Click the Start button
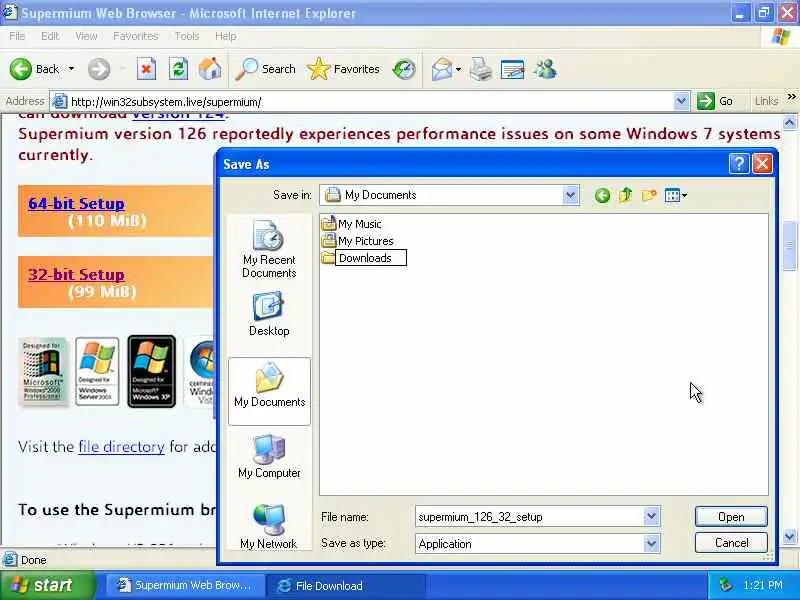Image resolution: width=800 pixels, height=600 pixels. 48,585
